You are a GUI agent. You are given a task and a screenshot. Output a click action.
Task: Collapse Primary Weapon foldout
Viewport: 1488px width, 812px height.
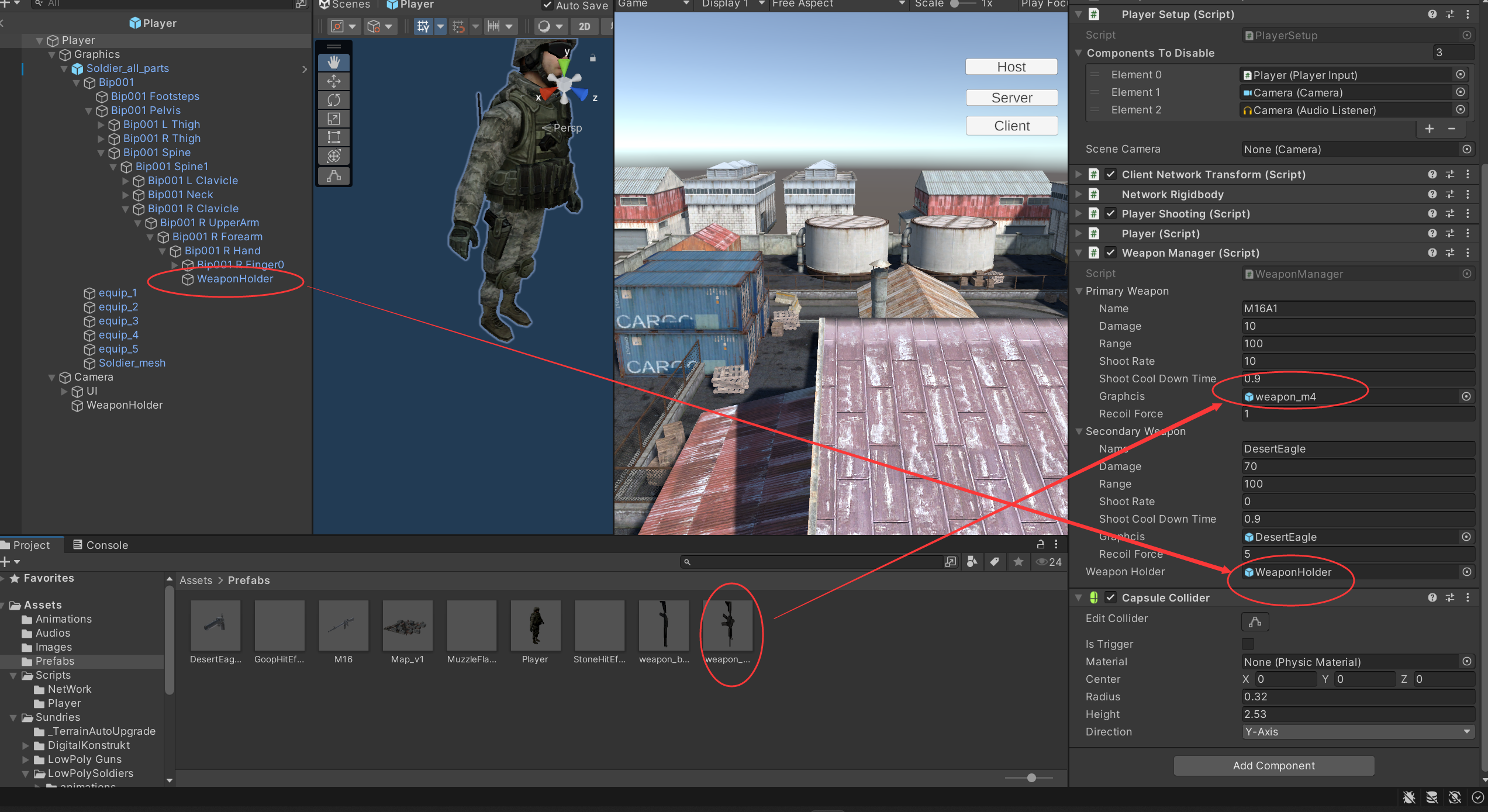coord(1079,291)
